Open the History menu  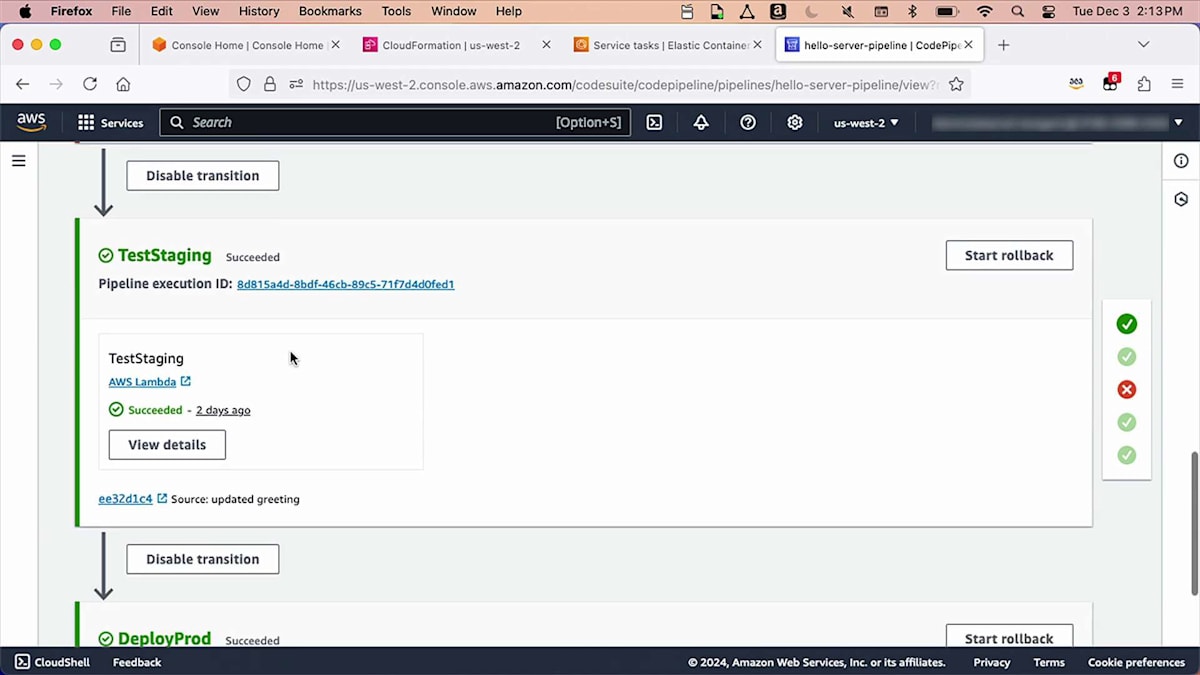[259, 11]
